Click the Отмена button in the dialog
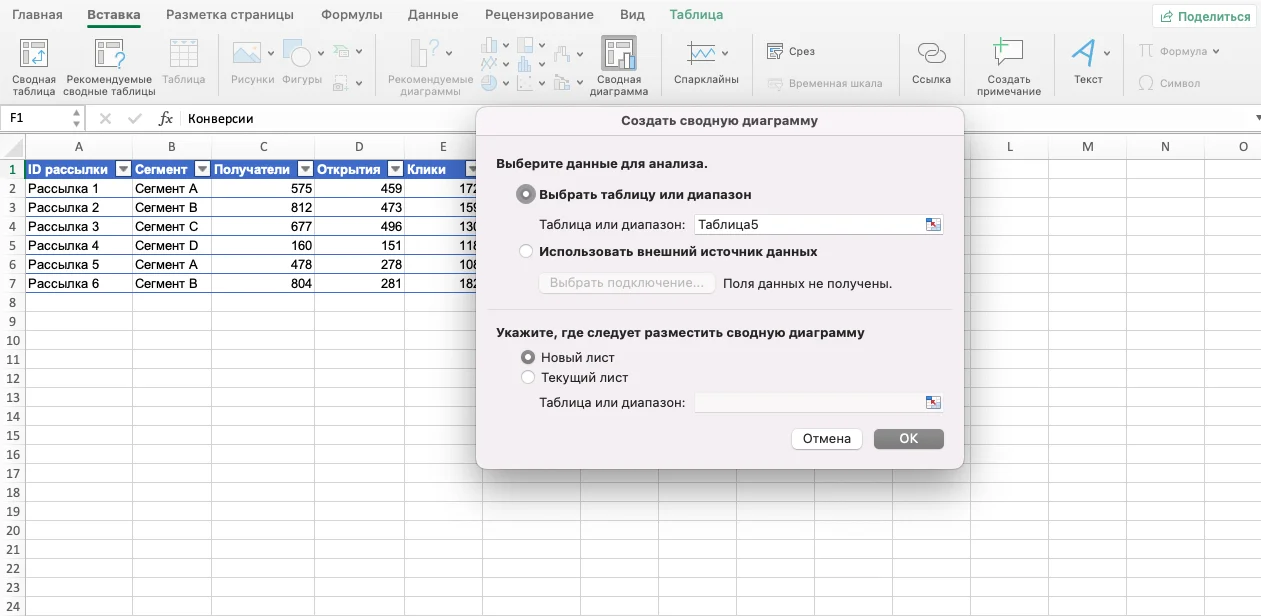The image size is (1261, 616). (x=826, y=439)
